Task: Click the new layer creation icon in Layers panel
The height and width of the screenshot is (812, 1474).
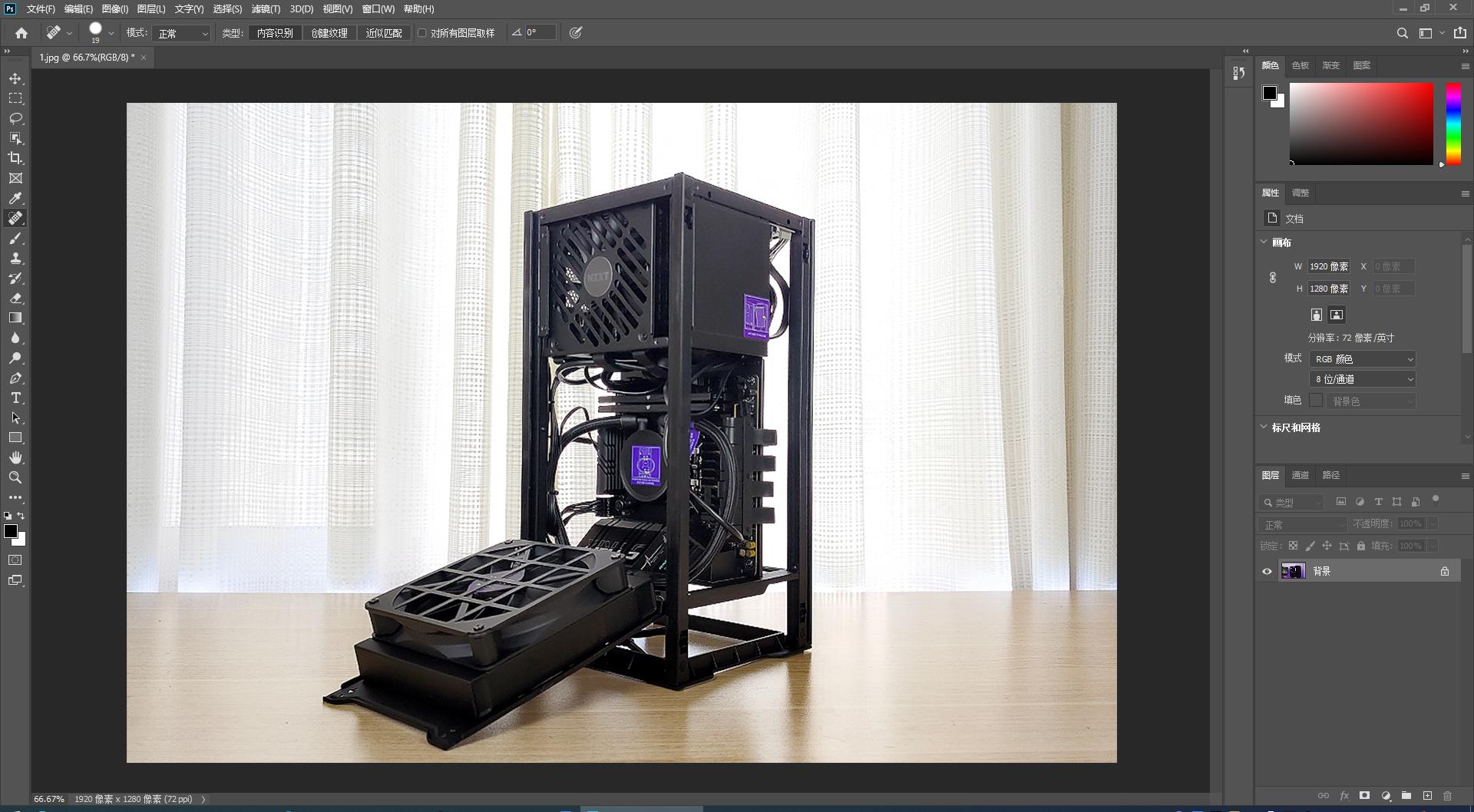Action: click(x=1429, y=796)
